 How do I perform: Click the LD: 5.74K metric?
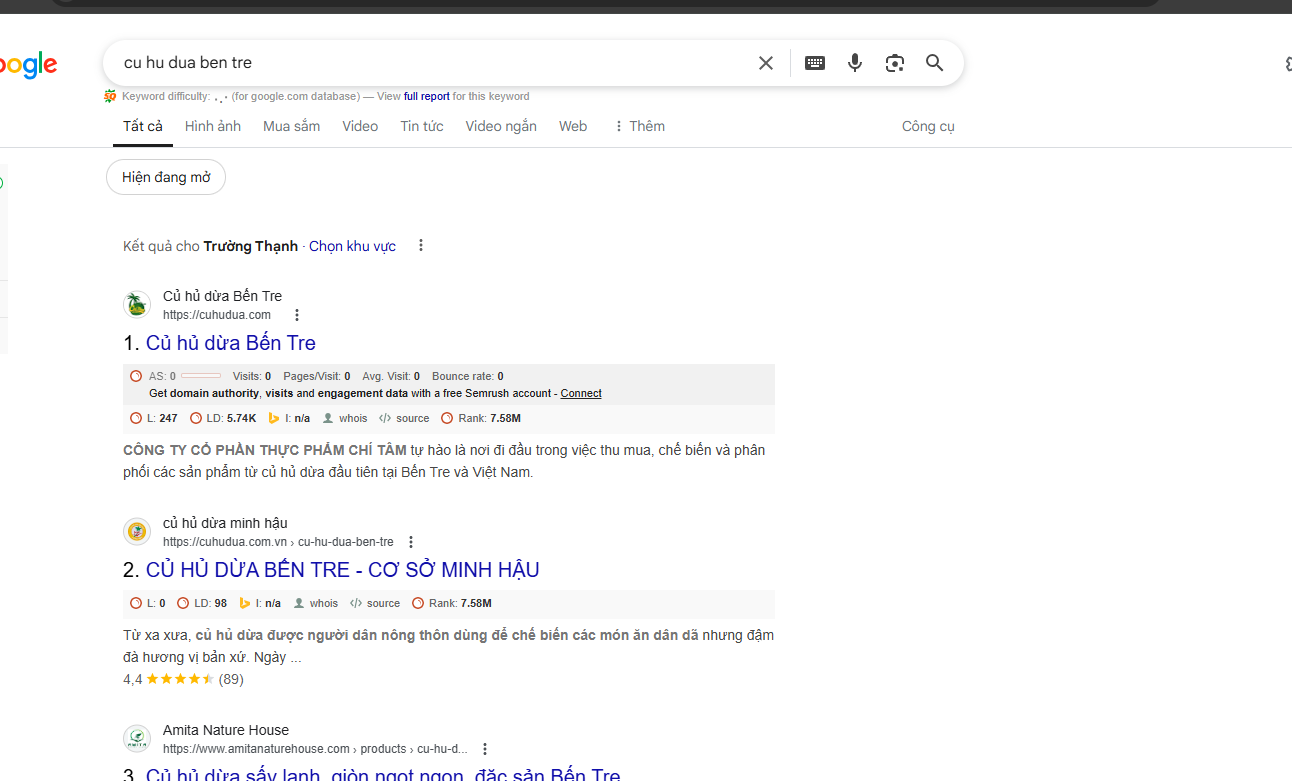coord(223,419)
